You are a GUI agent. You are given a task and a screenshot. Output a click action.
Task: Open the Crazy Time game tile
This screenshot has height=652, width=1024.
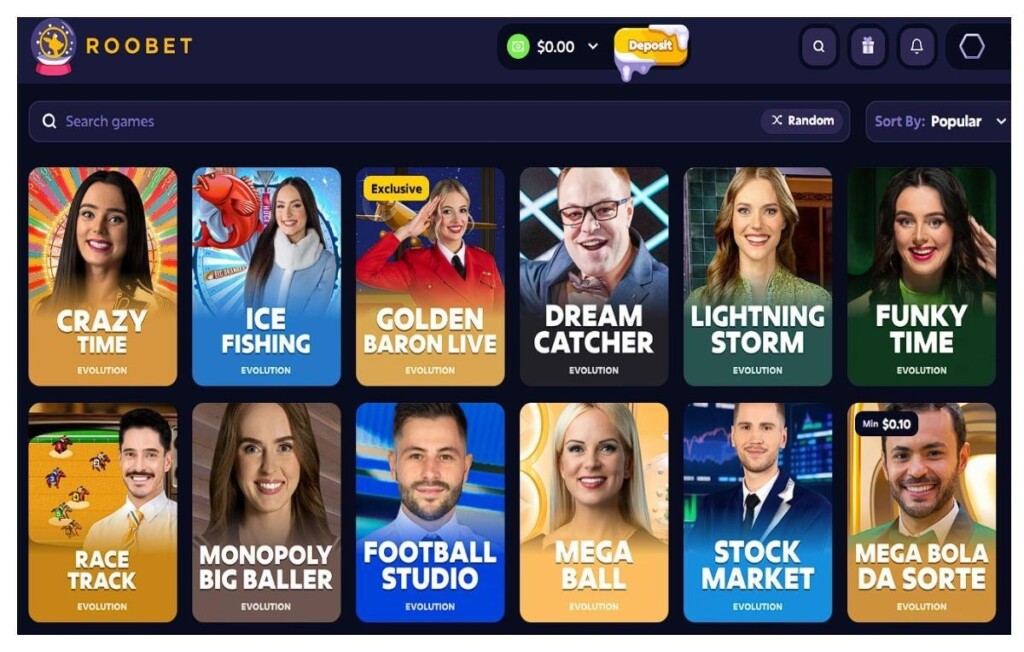tap(103, 276)
